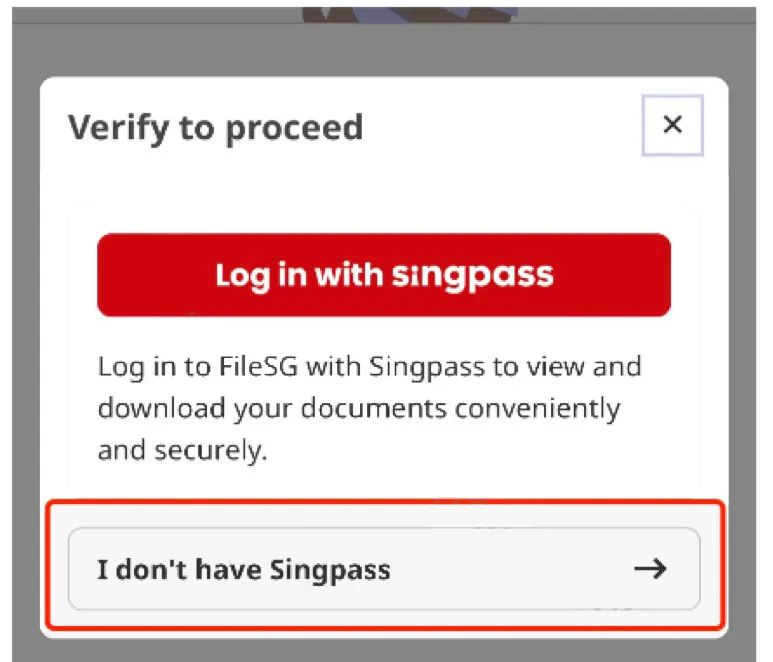Click the dimmed illustration above the dialog
773x662 pixels.
click(410, 10)
